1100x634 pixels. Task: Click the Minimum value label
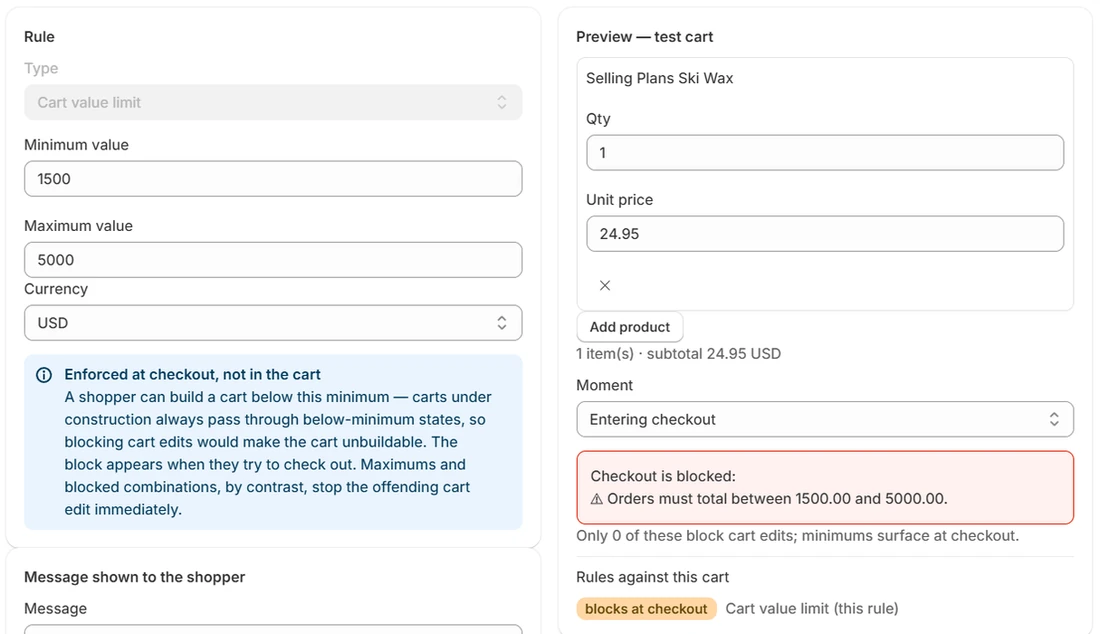[76, 145]
